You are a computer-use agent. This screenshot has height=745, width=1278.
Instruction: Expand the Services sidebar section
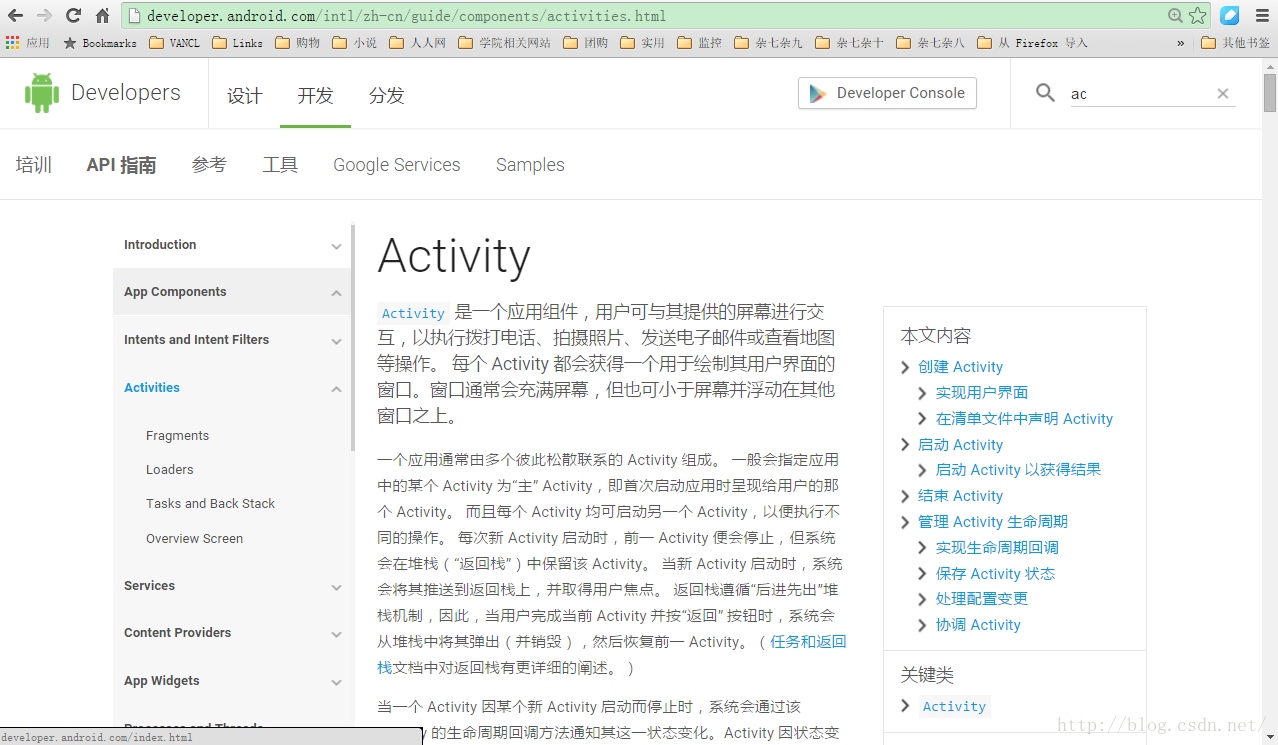[x=336, y=587]
